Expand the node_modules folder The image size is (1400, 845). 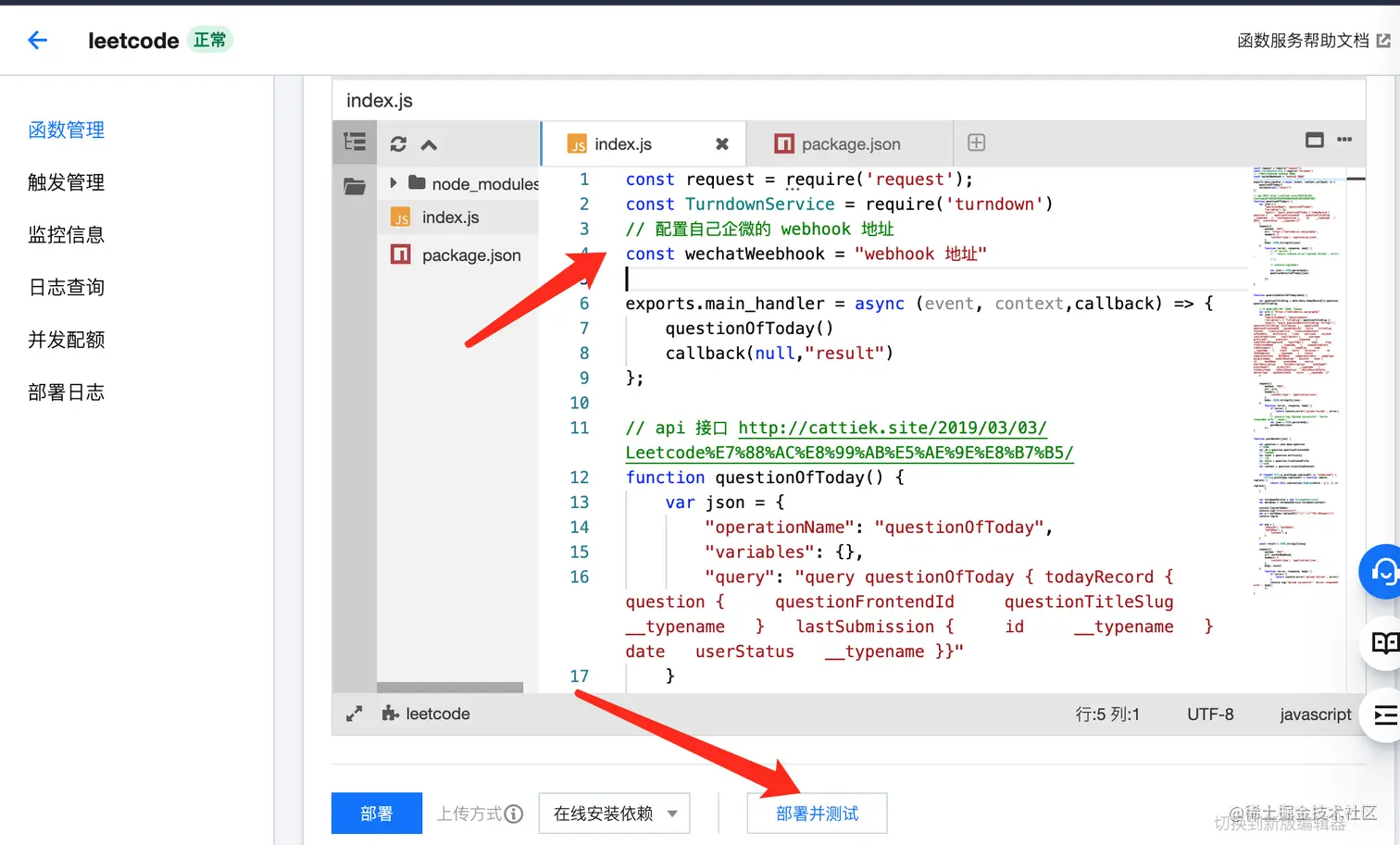394,183
